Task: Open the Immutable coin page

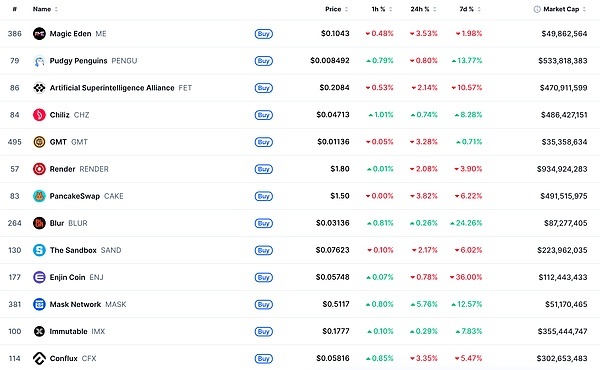Action: pos(68,331)
